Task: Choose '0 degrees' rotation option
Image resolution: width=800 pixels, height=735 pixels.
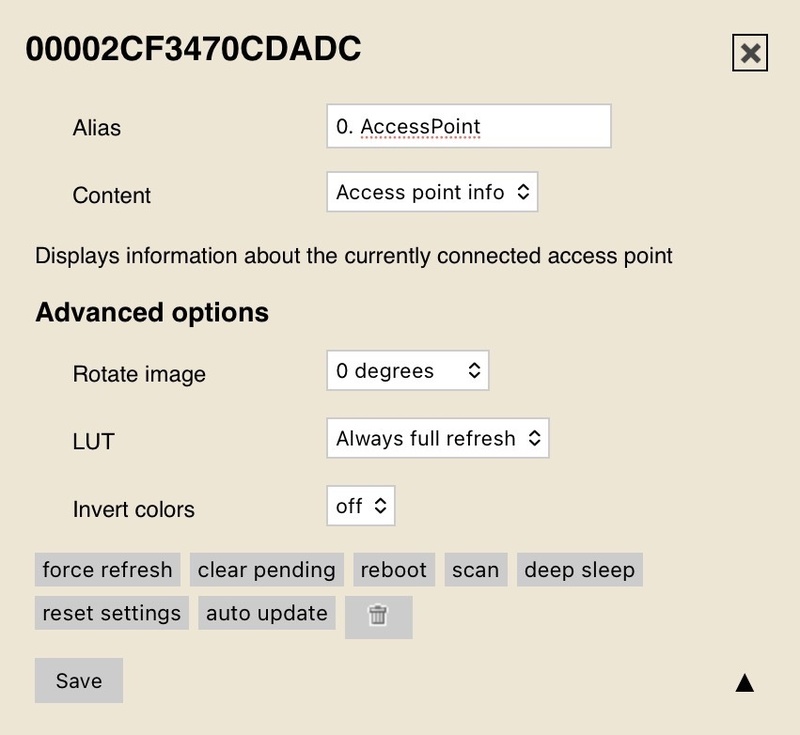Action: (407, 369)
